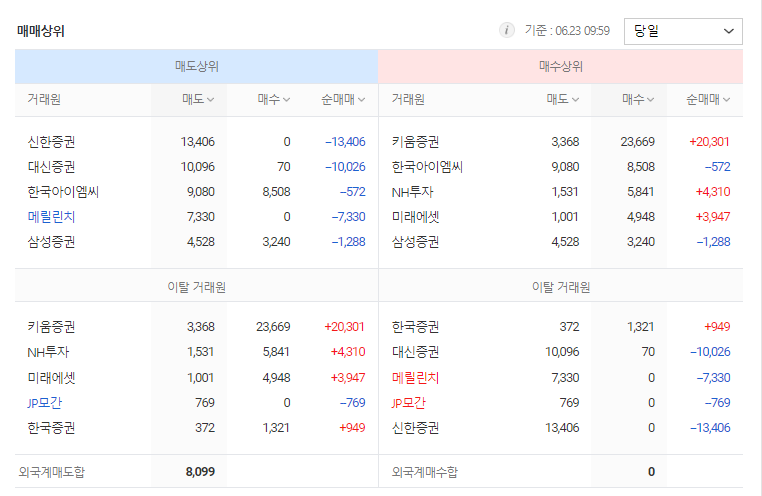Click red JP모간 in 매수상위 이탈 list
This screenshot has height=496, width=762.
[409, 403]
